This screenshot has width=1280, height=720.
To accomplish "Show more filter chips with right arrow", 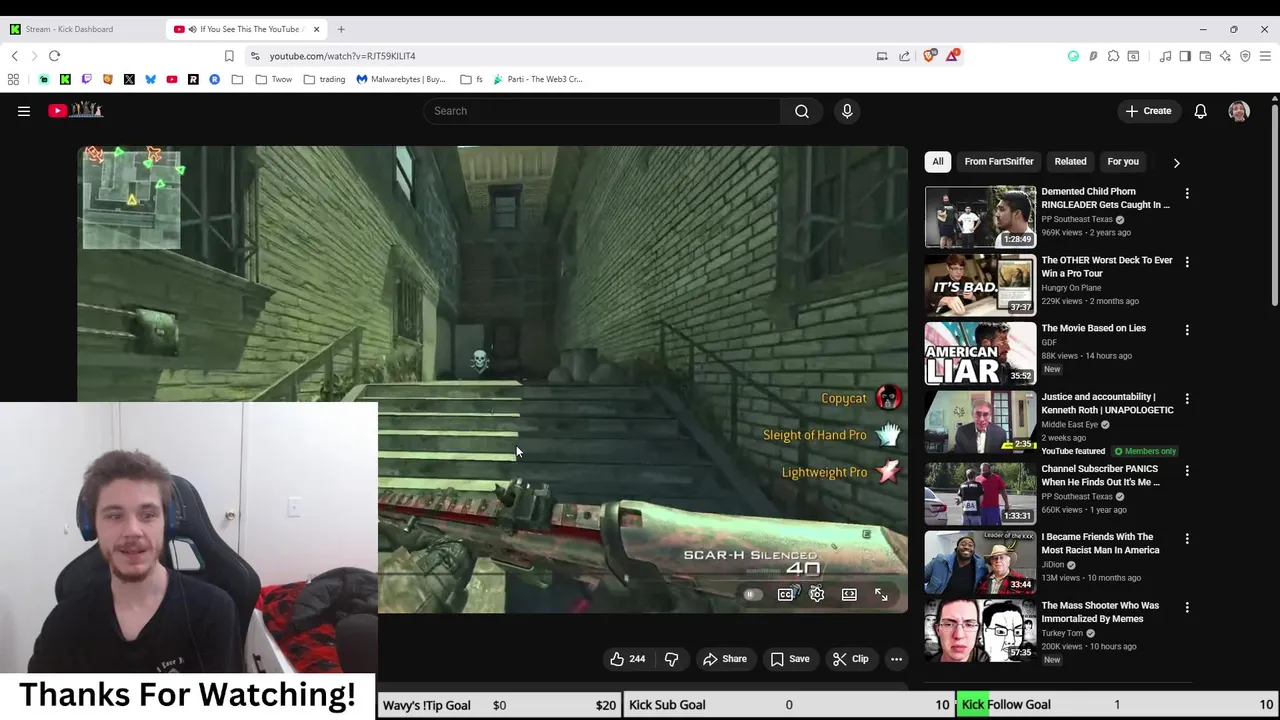I will click(1176, 162).
